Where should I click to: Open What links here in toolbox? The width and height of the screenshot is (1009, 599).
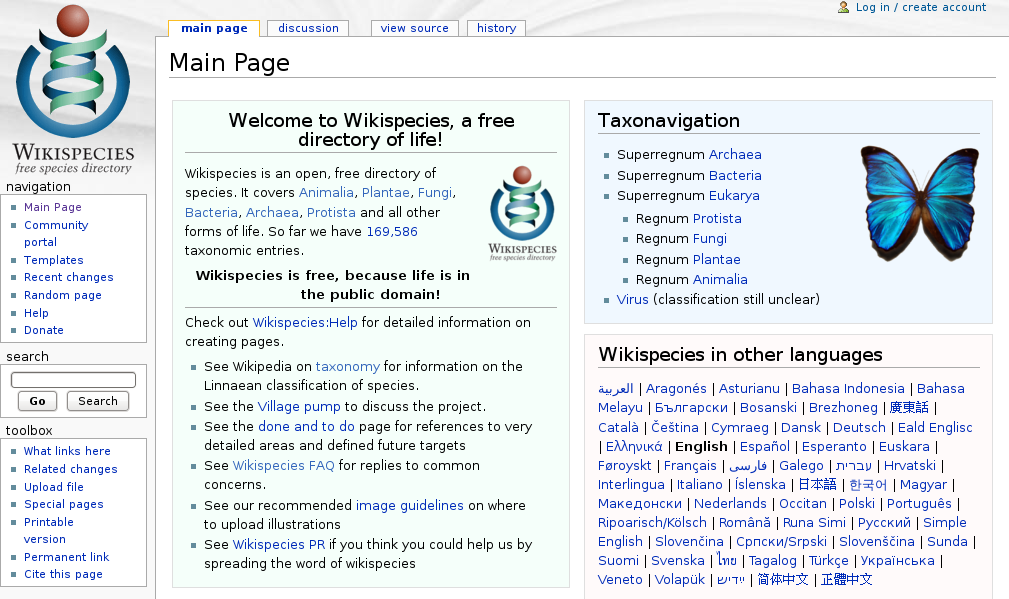tap(67, 451)
